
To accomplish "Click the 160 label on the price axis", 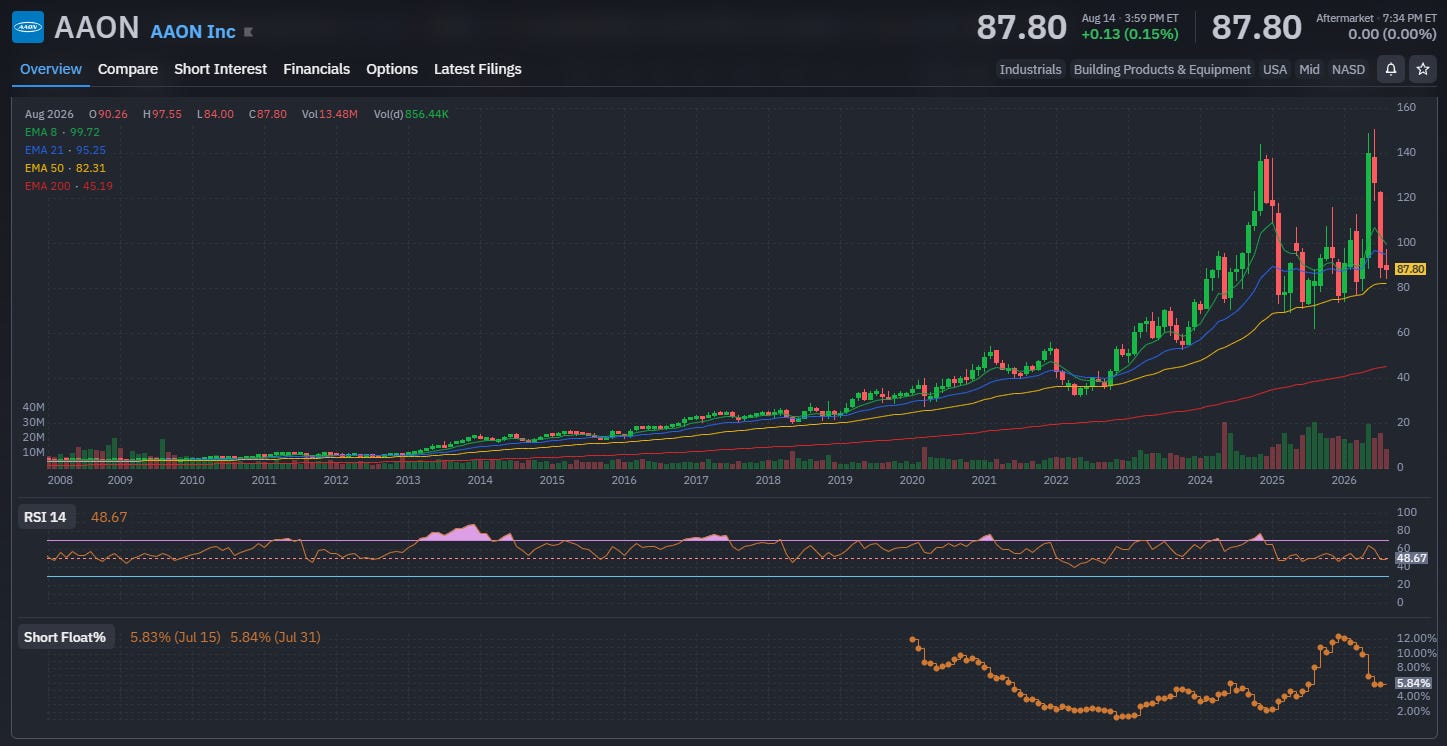I will point(1408,107).
